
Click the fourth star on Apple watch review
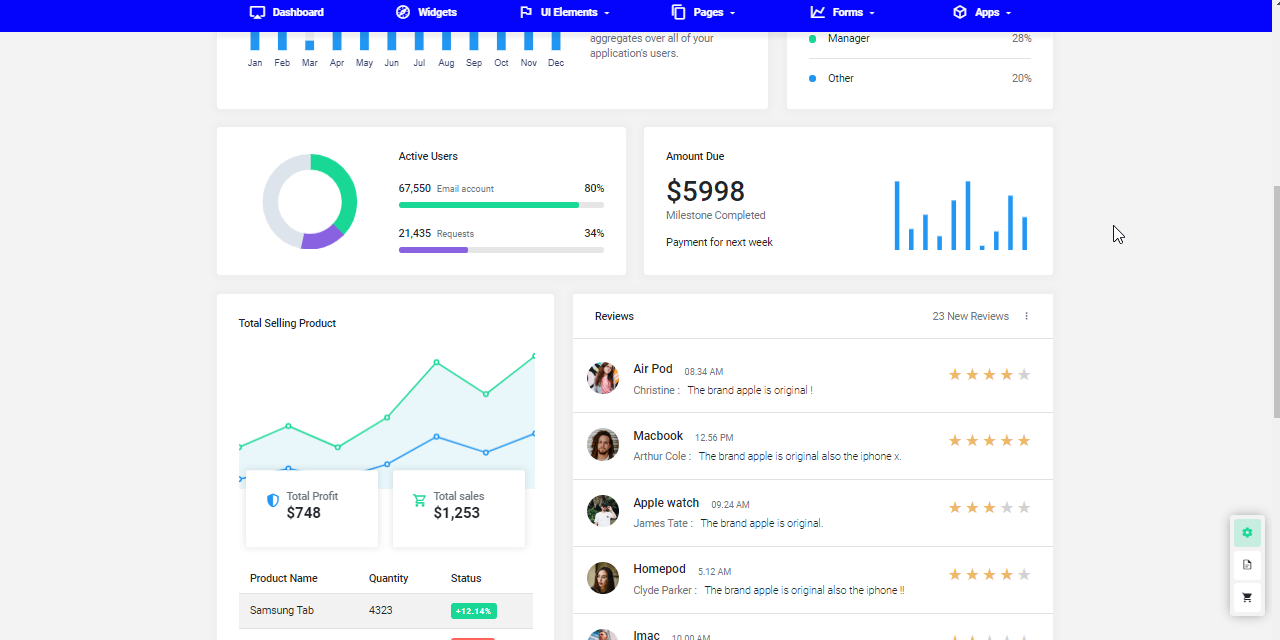(1007, 508)
